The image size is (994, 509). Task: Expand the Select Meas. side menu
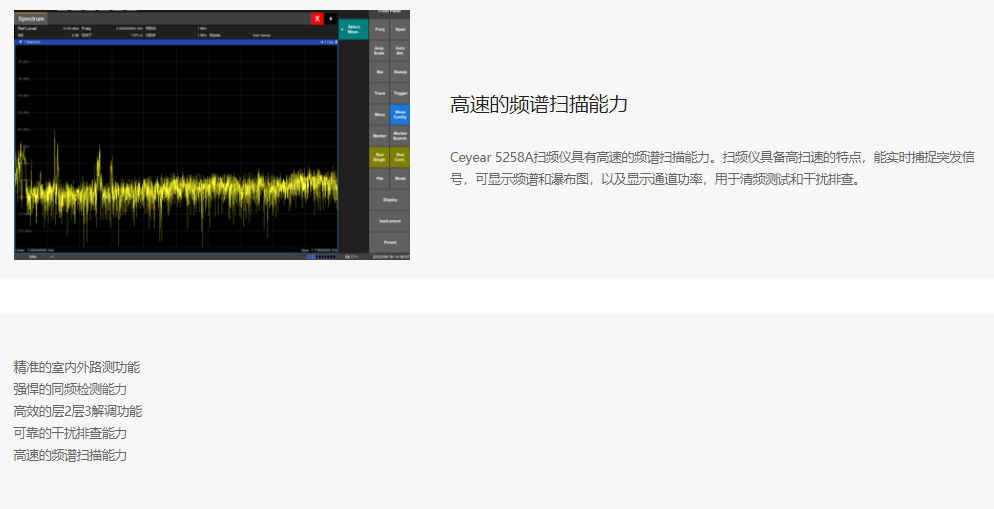353,29
